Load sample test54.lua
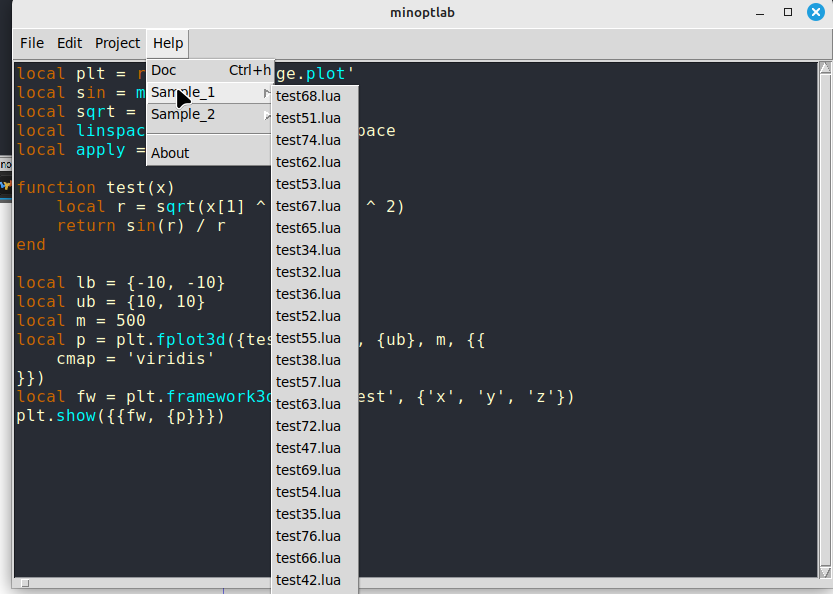The image size is (833, 594). (x=314, y=492)
